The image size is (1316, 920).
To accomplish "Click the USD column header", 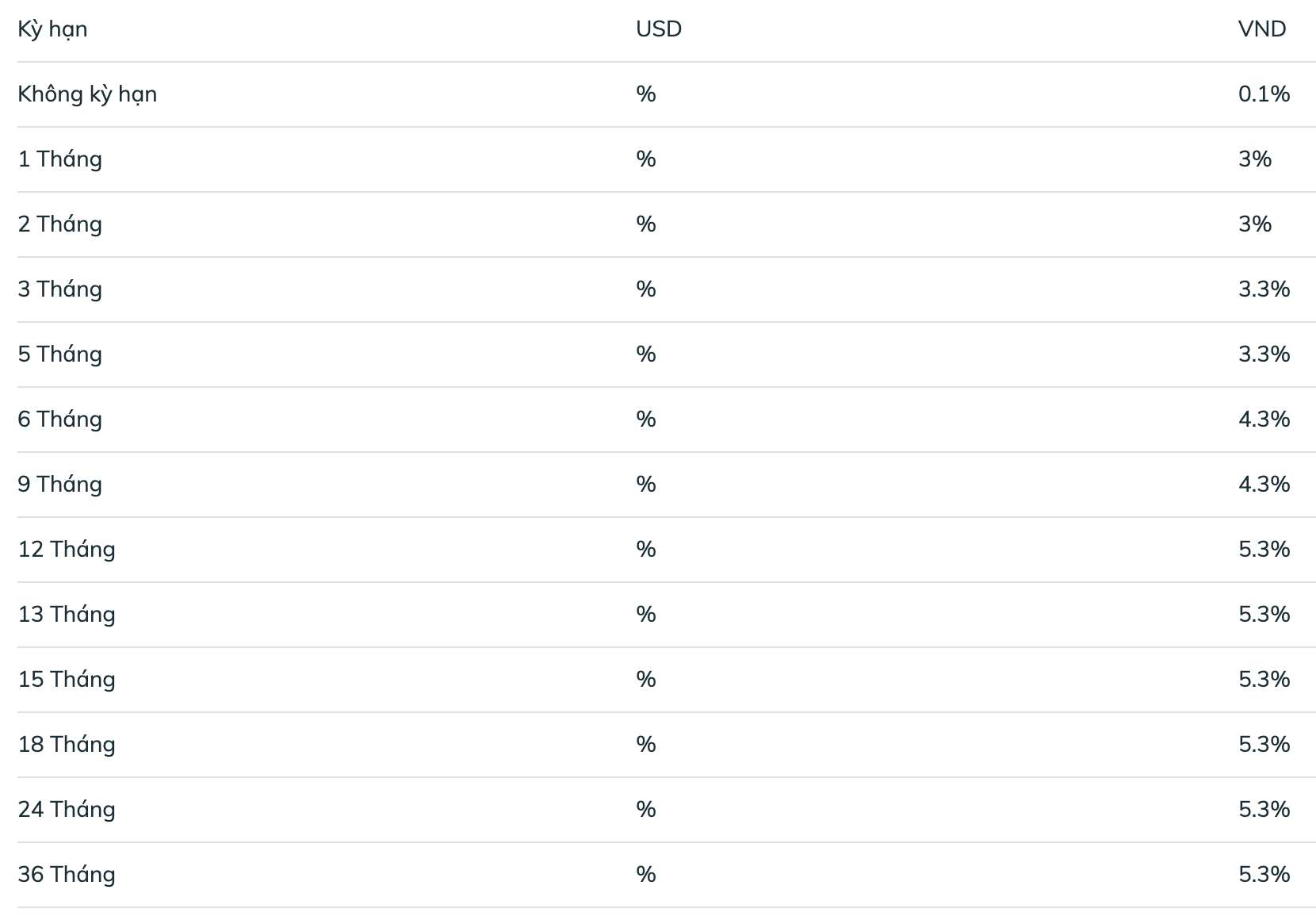I will (659, 29).
